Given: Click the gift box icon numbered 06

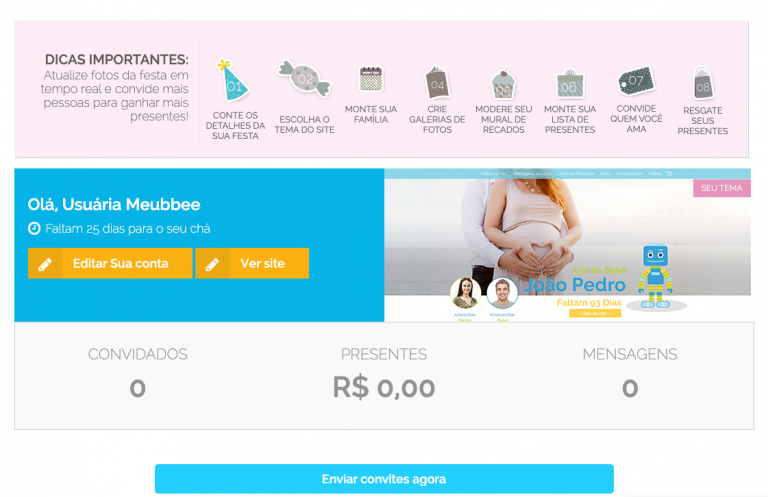Looking at the screenshot, I should (570, 83).
